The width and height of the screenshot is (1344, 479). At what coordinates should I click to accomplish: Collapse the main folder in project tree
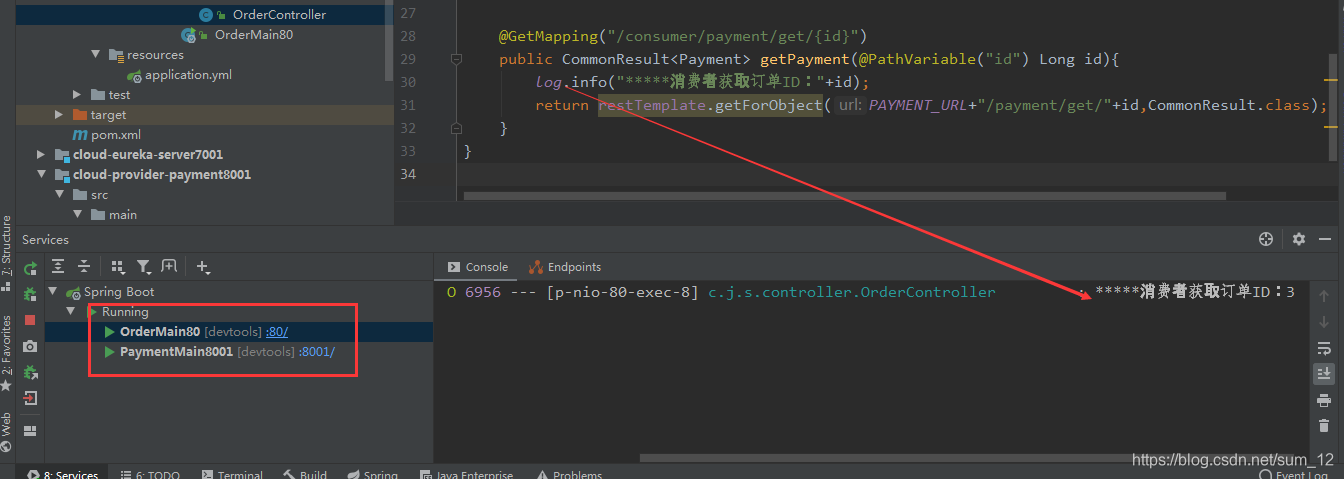coord(78,215)
